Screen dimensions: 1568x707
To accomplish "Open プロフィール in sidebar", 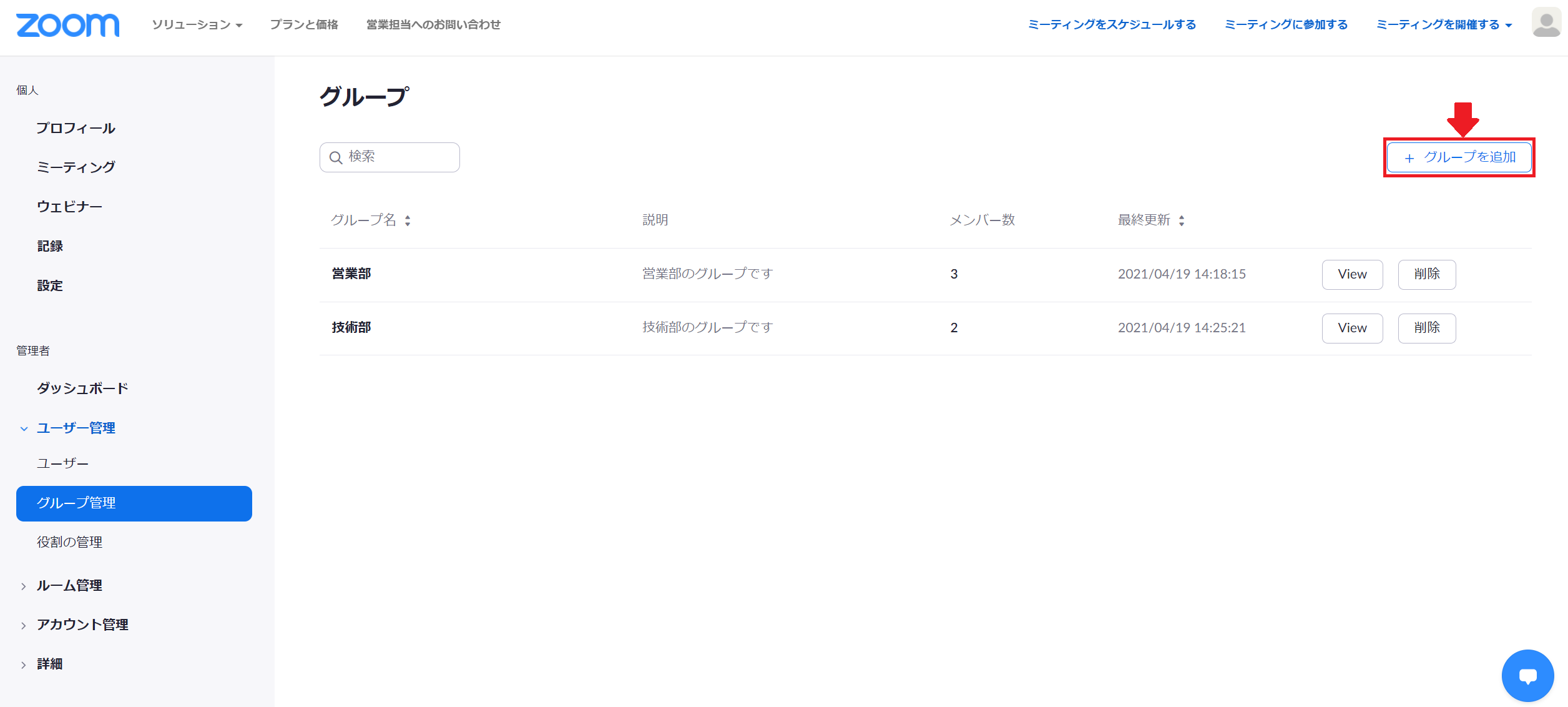I will [76, 128].
